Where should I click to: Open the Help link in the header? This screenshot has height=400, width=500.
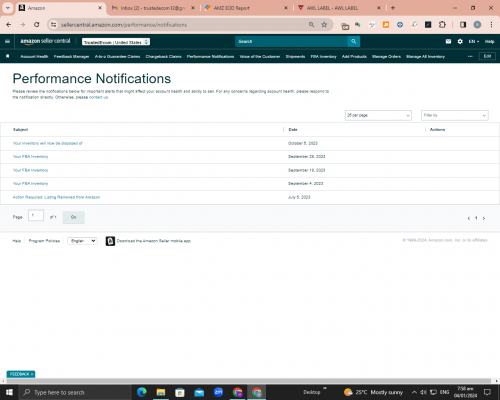pos(489,41)
